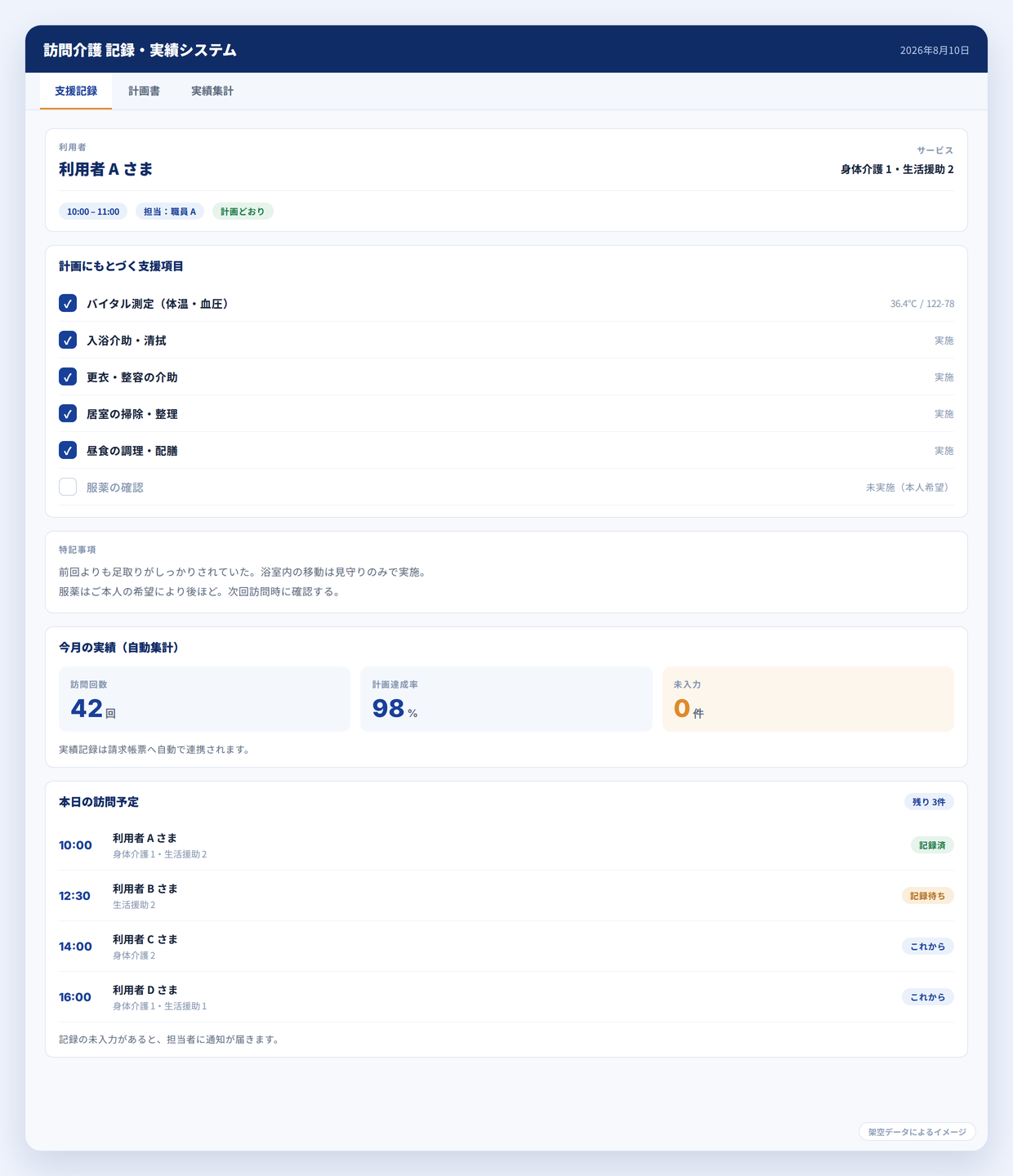1013x1176 pixels.
Task: Click the 訪問回数 42回 stat card
Action: (204, 699)
